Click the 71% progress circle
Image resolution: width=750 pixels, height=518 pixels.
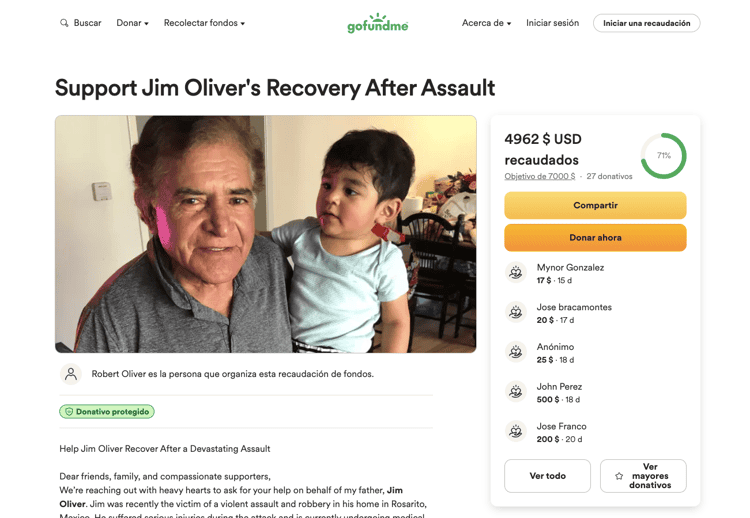click(x=663, y=156)
